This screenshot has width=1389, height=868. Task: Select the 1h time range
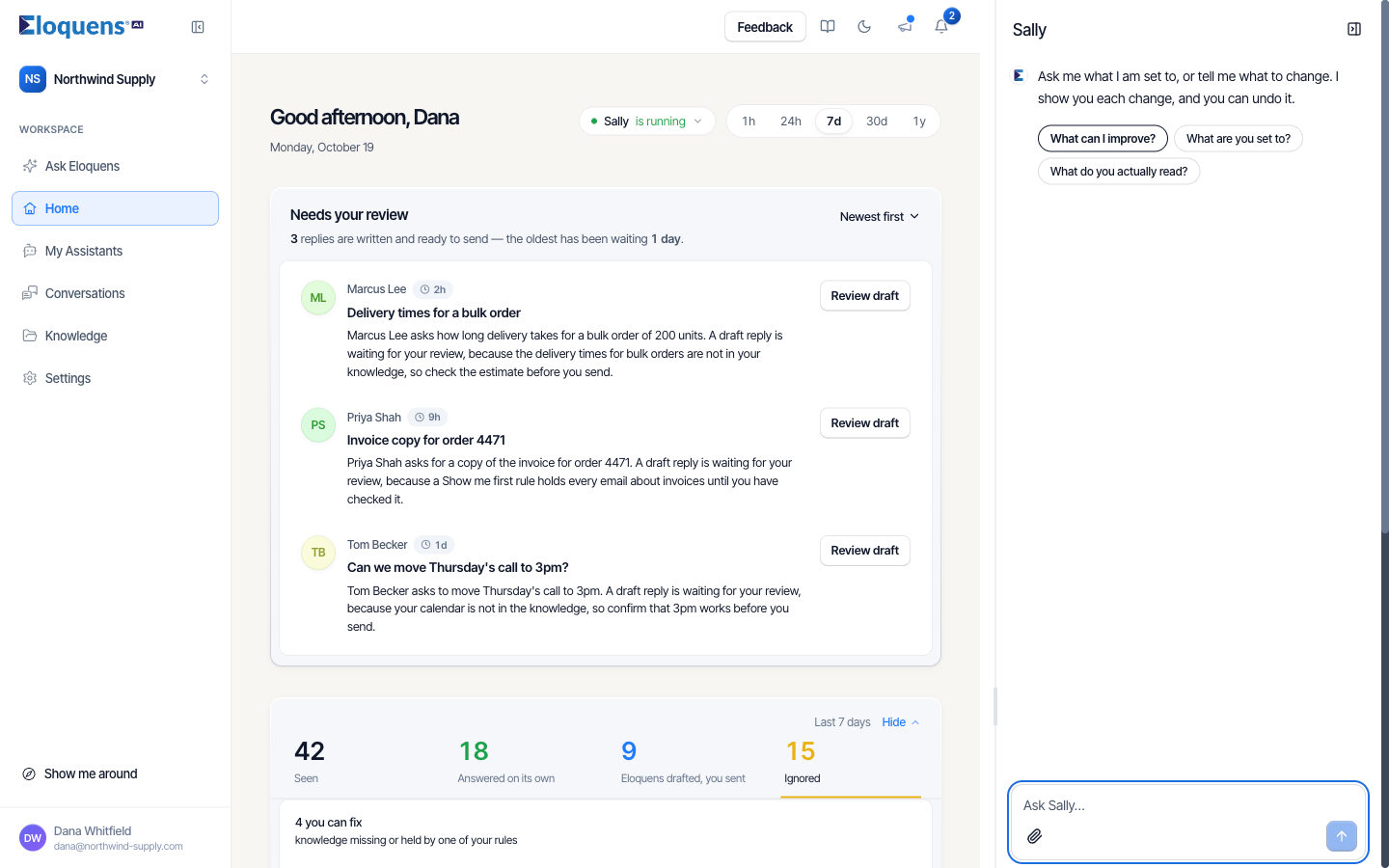(749, 122)
